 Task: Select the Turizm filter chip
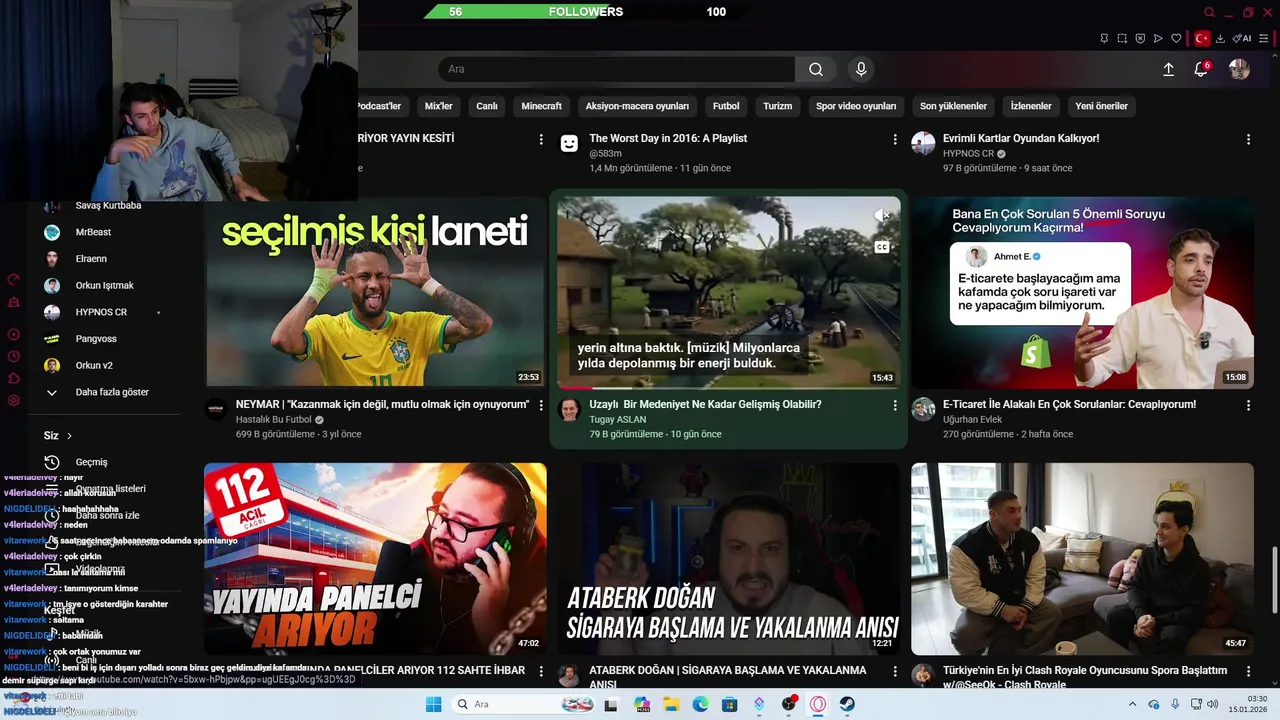click(x=777, y=106)
